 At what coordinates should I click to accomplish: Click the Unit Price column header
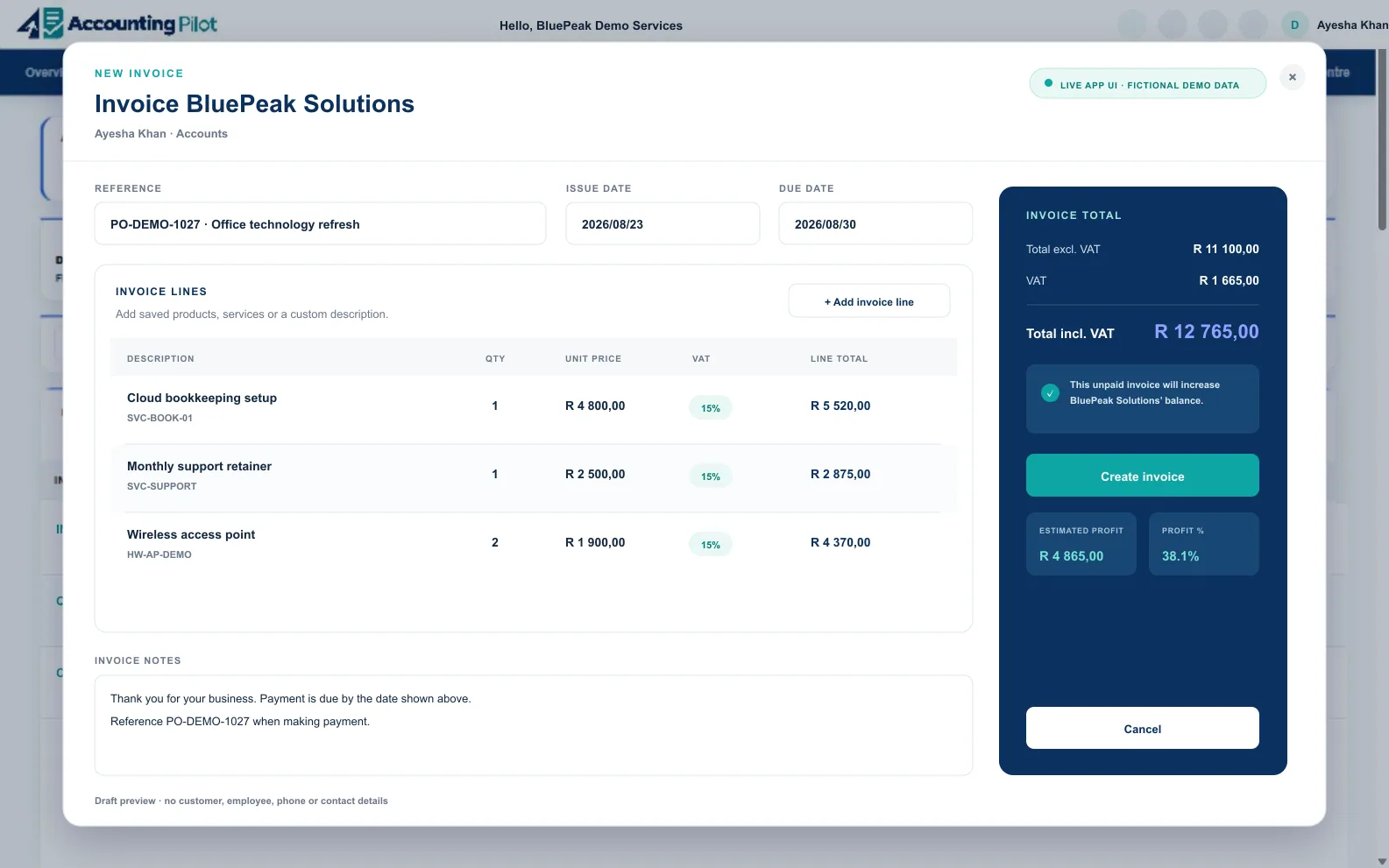click(x=593, y=358)
